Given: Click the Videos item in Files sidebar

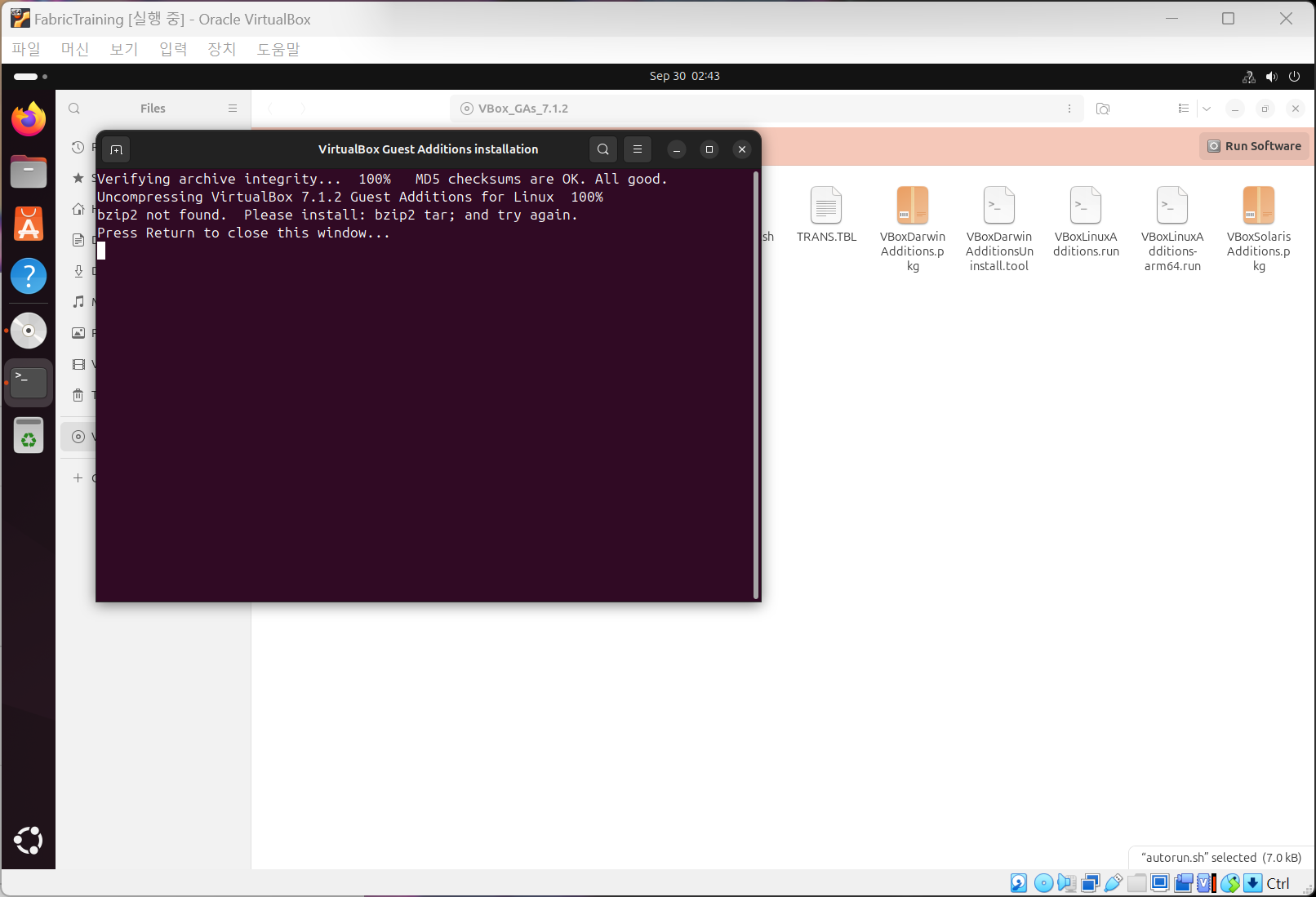Looking at the screenshot, I should pos(78,364).
